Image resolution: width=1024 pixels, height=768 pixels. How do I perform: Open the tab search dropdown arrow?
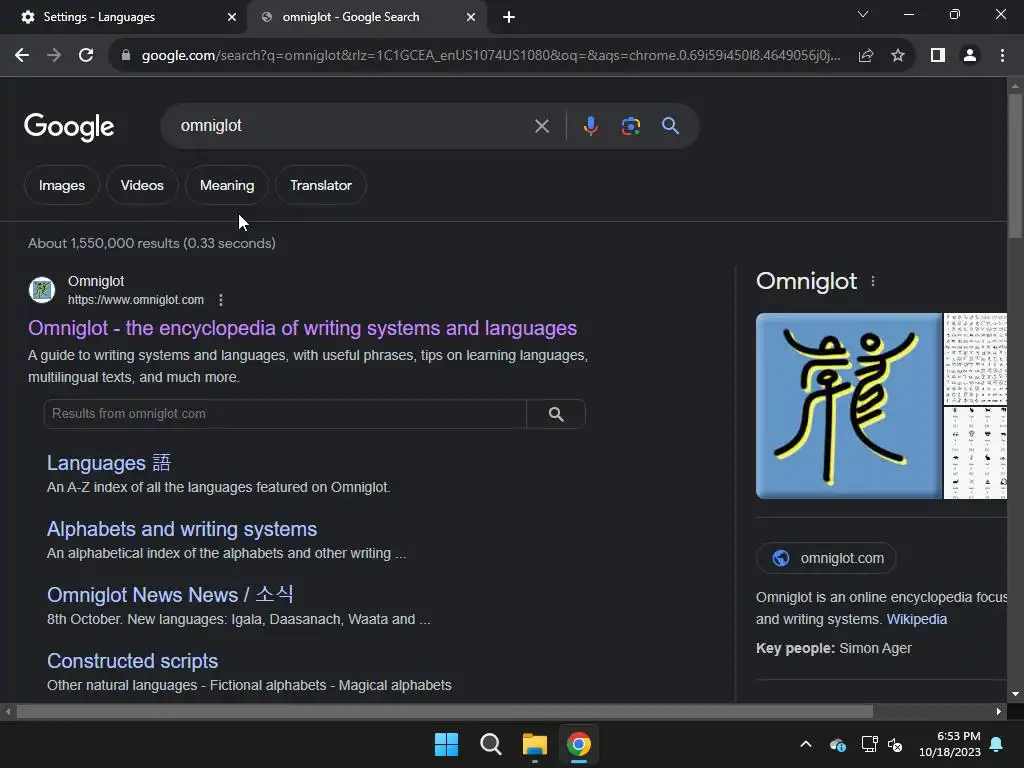pyautogui.click(x=863, y=14)
